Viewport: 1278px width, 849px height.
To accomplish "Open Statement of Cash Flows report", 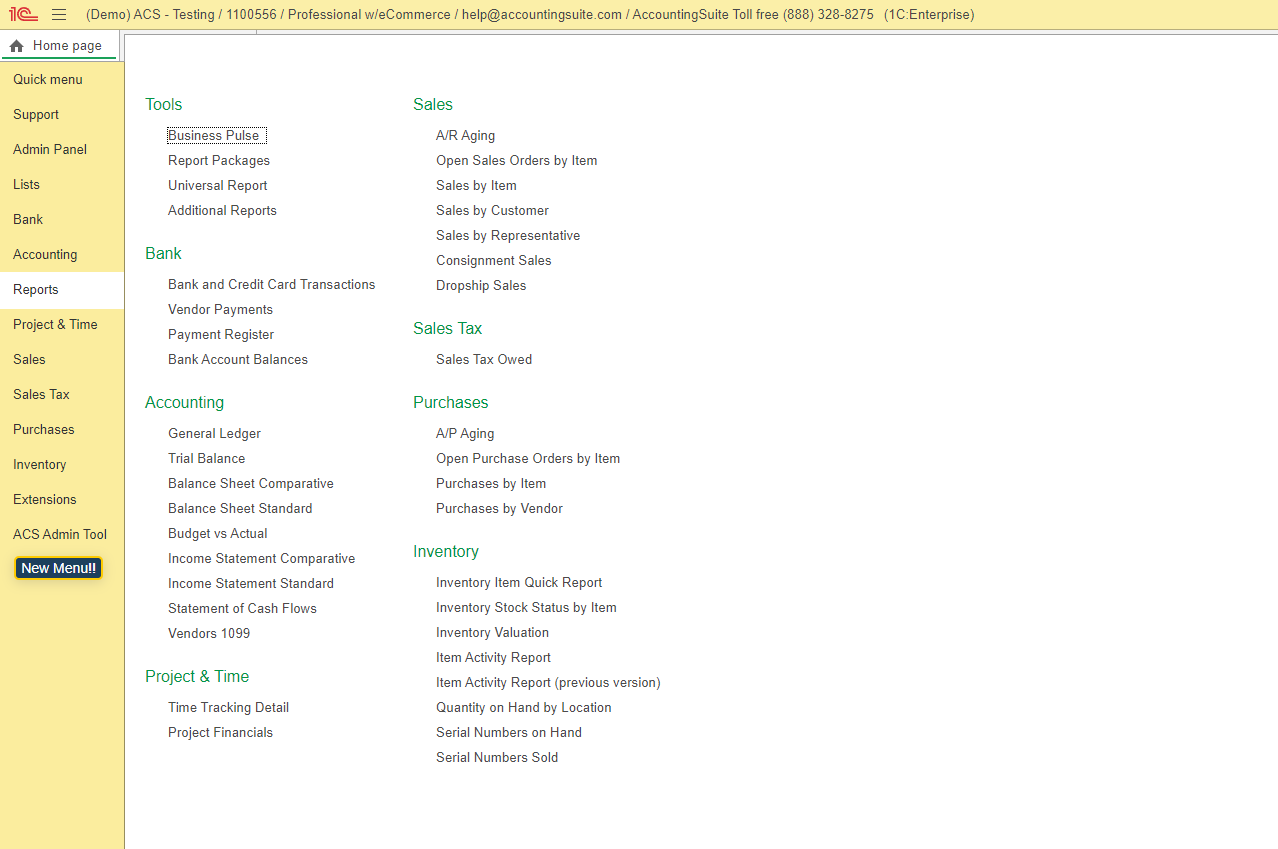I will pos(243,609).
